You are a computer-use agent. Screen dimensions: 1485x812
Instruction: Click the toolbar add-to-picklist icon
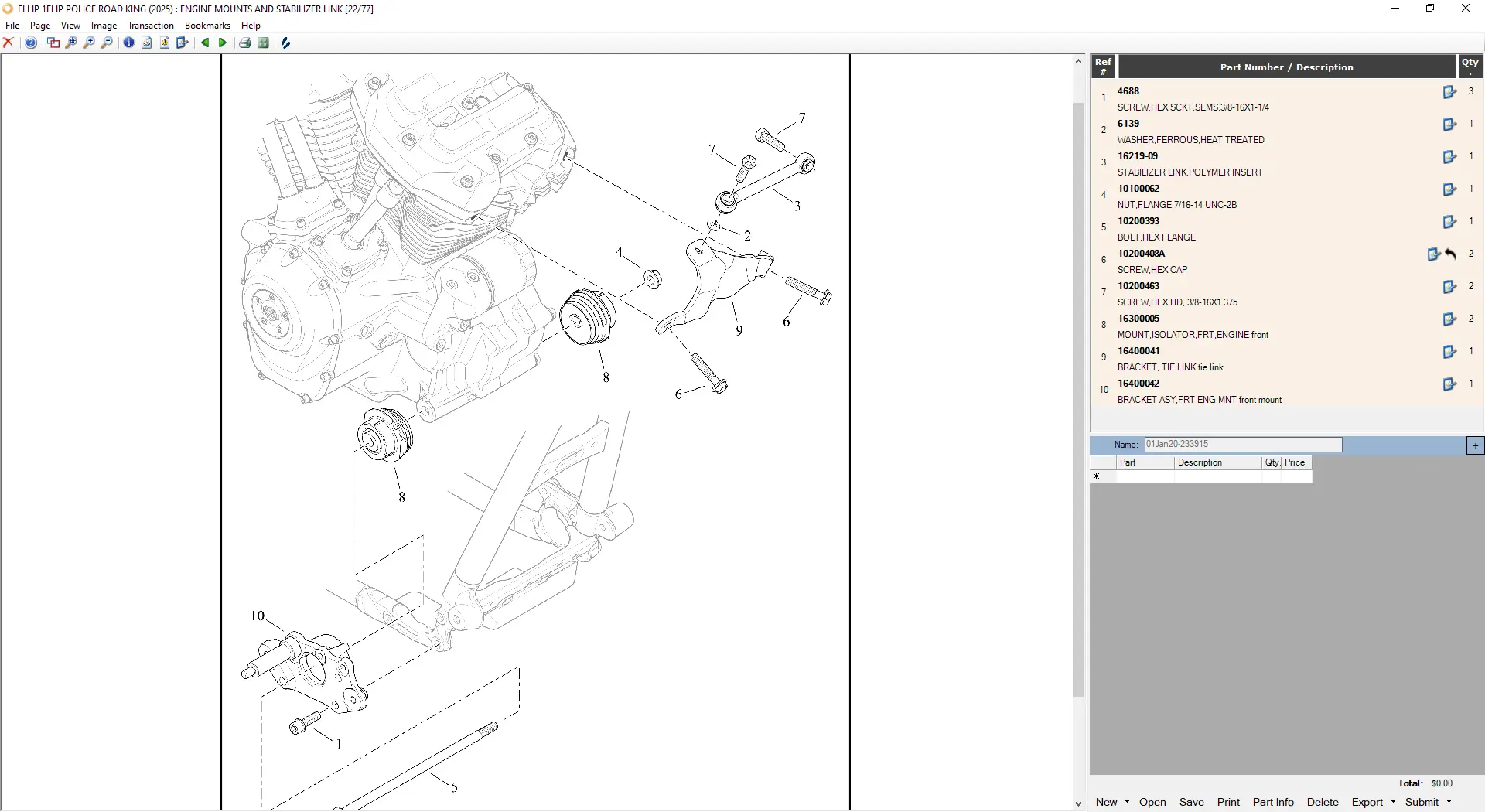coord(183,43)
